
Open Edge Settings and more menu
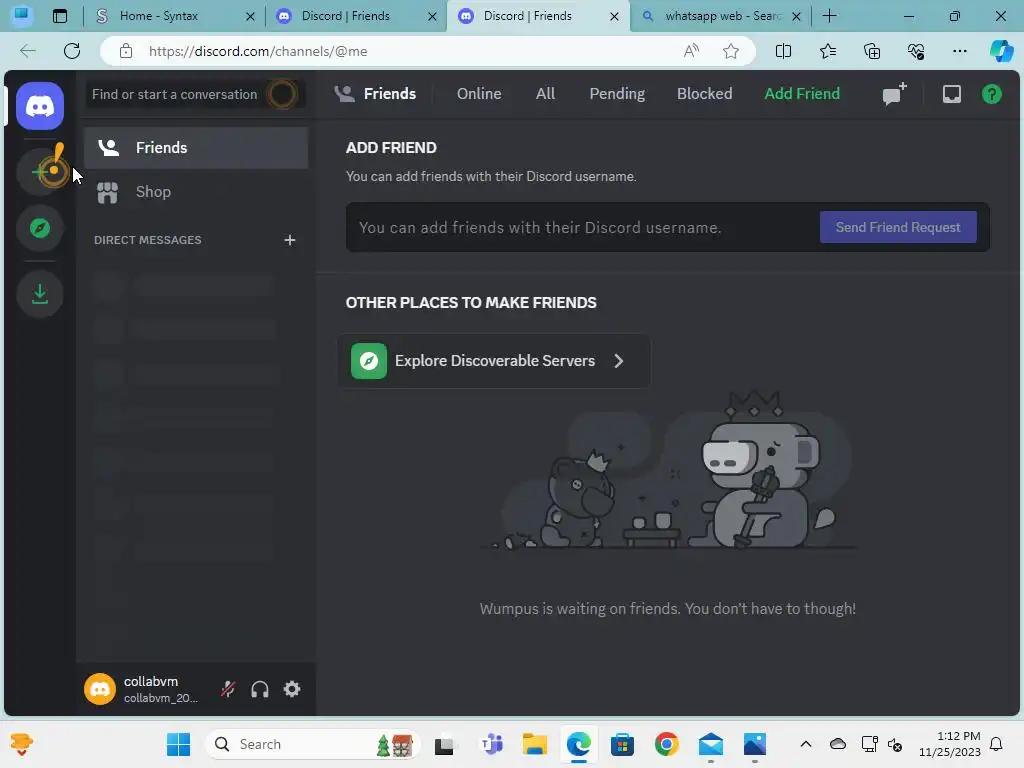tap(959, 51)
